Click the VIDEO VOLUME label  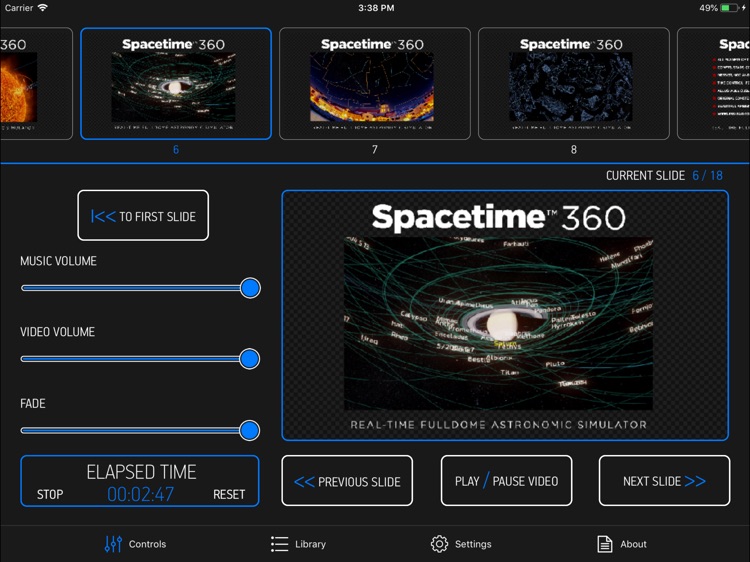click(x=57, y=331)
